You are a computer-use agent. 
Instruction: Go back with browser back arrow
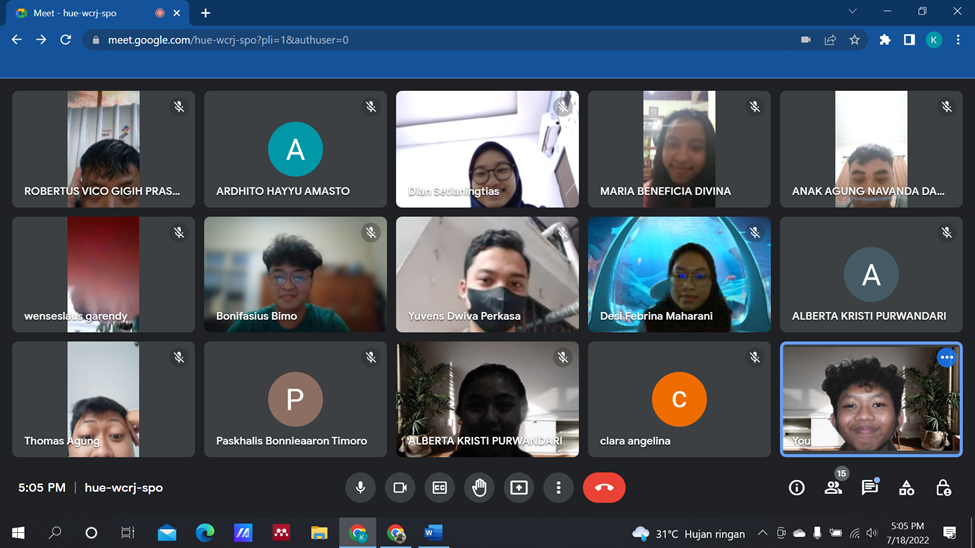point(17,40)
